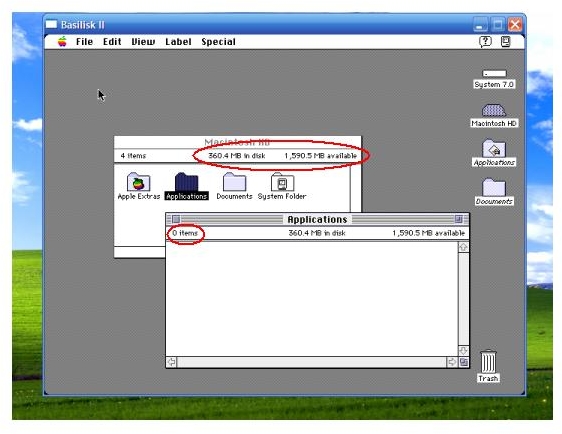Click the Applications window scroll down arrow
The height and width of the screenshot is (434, 562).
(463, 350)
